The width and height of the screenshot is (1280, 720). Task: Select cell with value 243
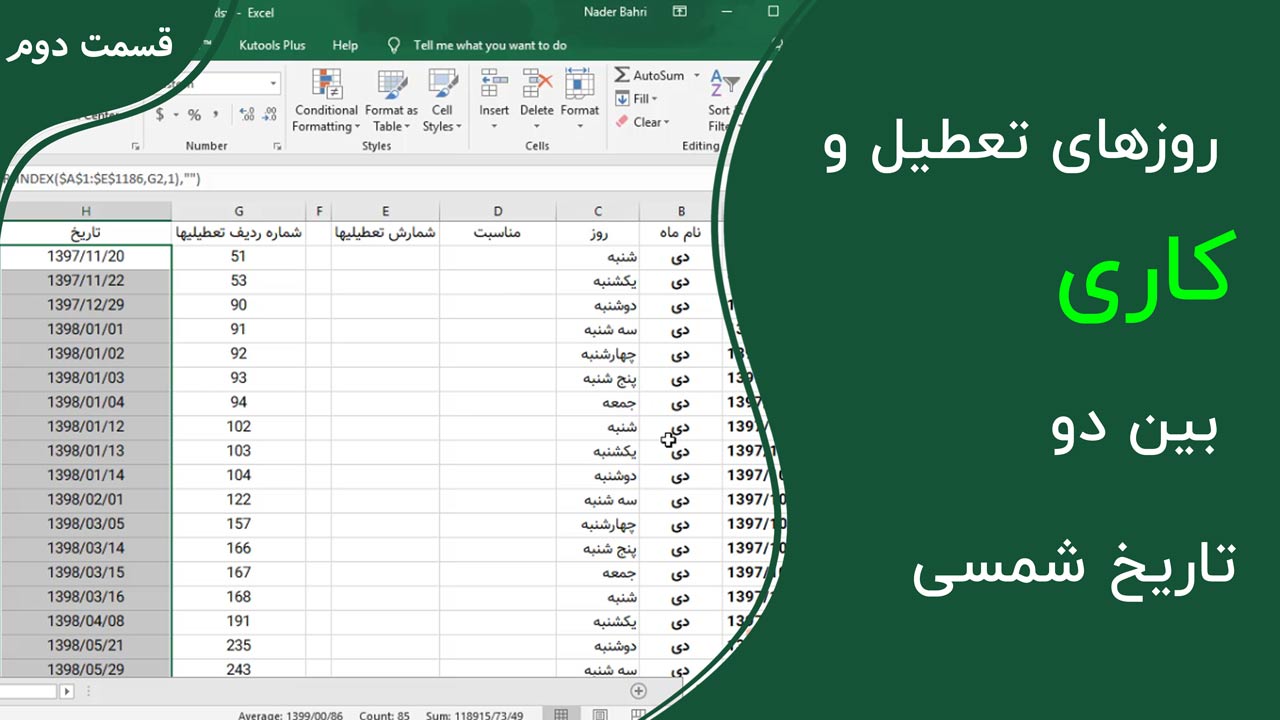click(238, 669)
